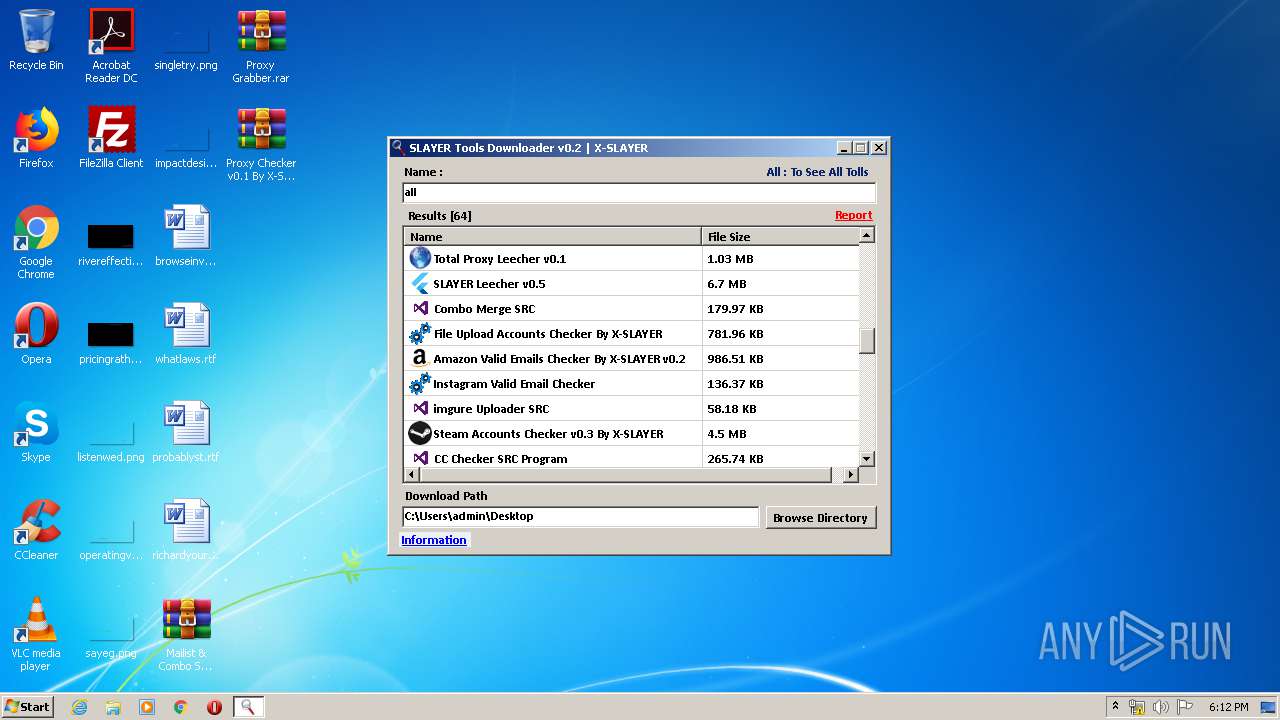Select the Proxy Grabber.rar archive icon
The image size is (1280, 720).
261,46
